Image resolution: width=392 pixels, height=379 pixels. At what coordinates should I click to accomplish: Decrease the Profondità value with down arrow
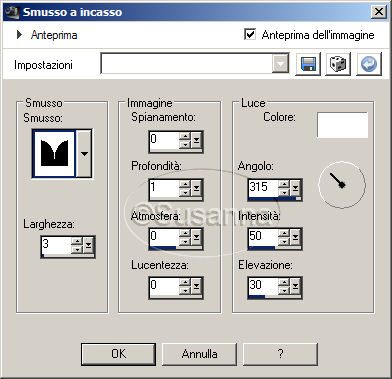[x=184, y=193]
